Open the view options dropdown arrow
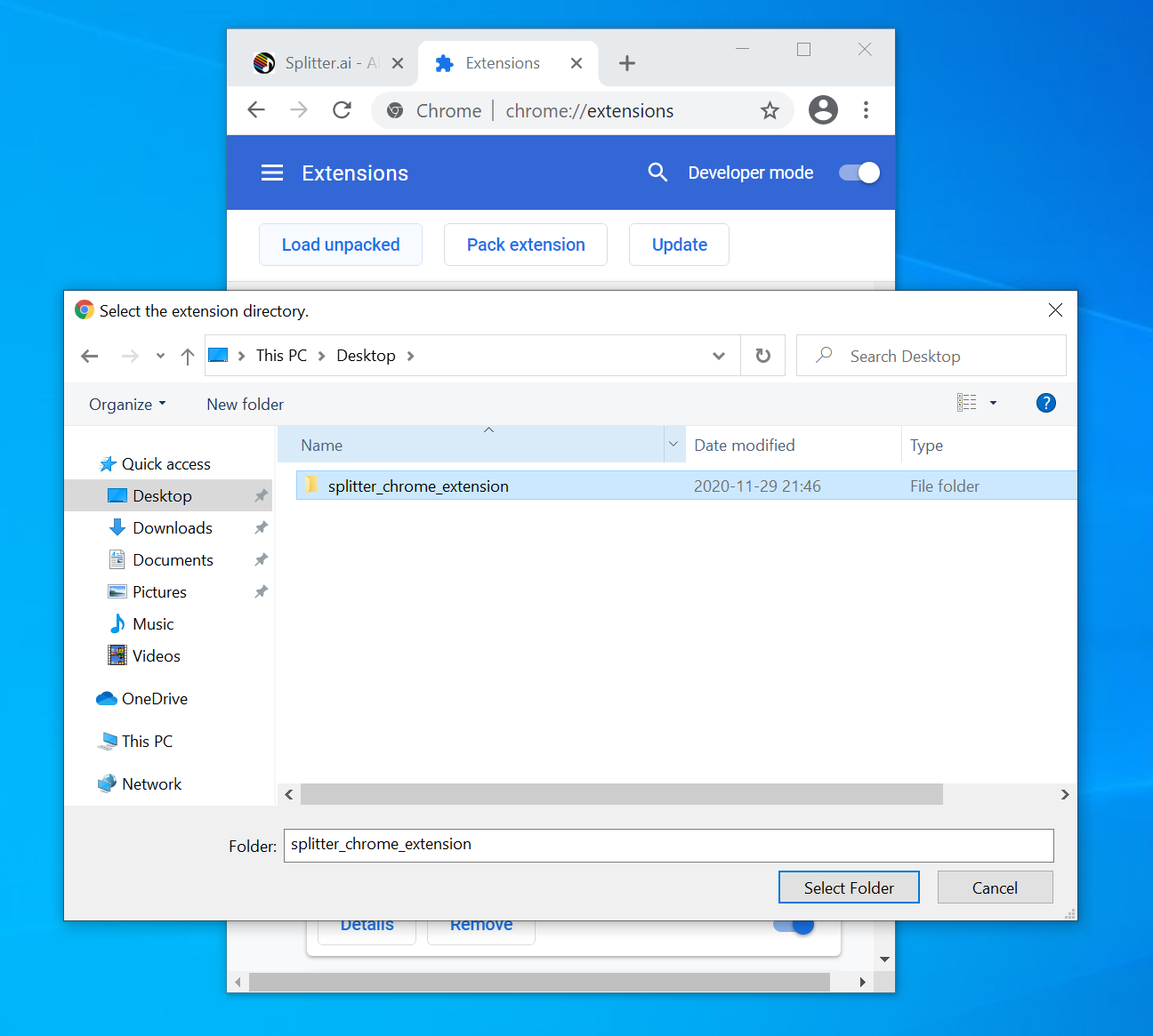Viewport: 1153px width, 1036px height. tap(994, 404)
